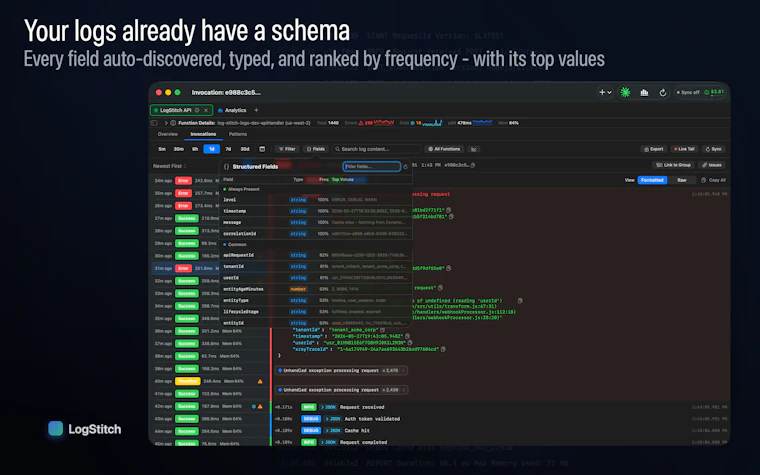The image size is (760, 475).
Task: Expand the Function Details chevron
Action: tap(166, 123)
